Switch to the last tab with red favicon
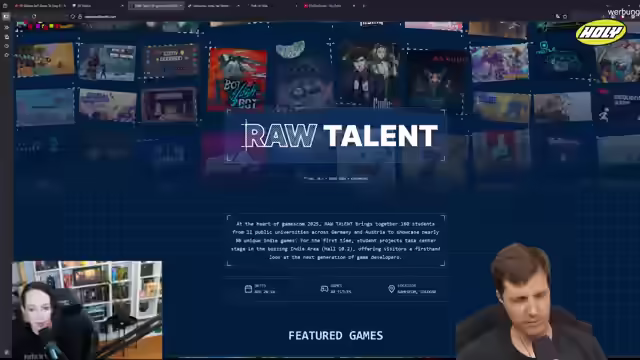640x360 pixels. click(329, 6)
